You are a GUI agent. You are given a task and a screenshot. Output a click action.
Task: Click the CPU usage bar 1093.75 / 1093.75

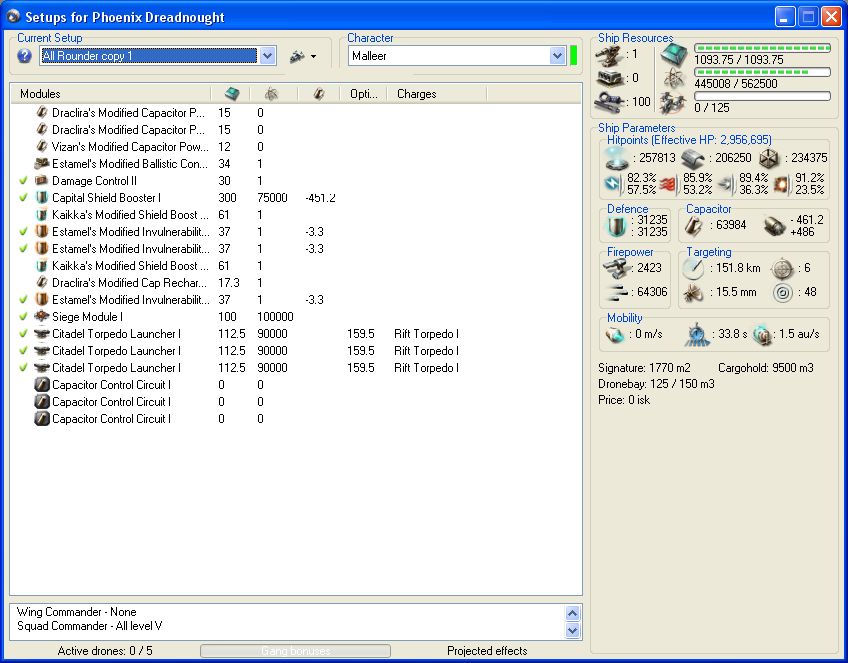click(x=762, y=48)
